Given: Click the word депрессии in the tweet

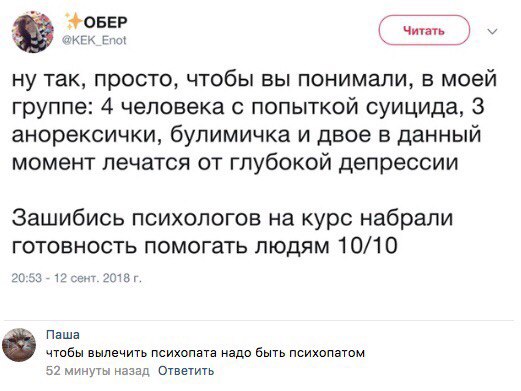Looking at the screenshot, I should coord(399,162).
